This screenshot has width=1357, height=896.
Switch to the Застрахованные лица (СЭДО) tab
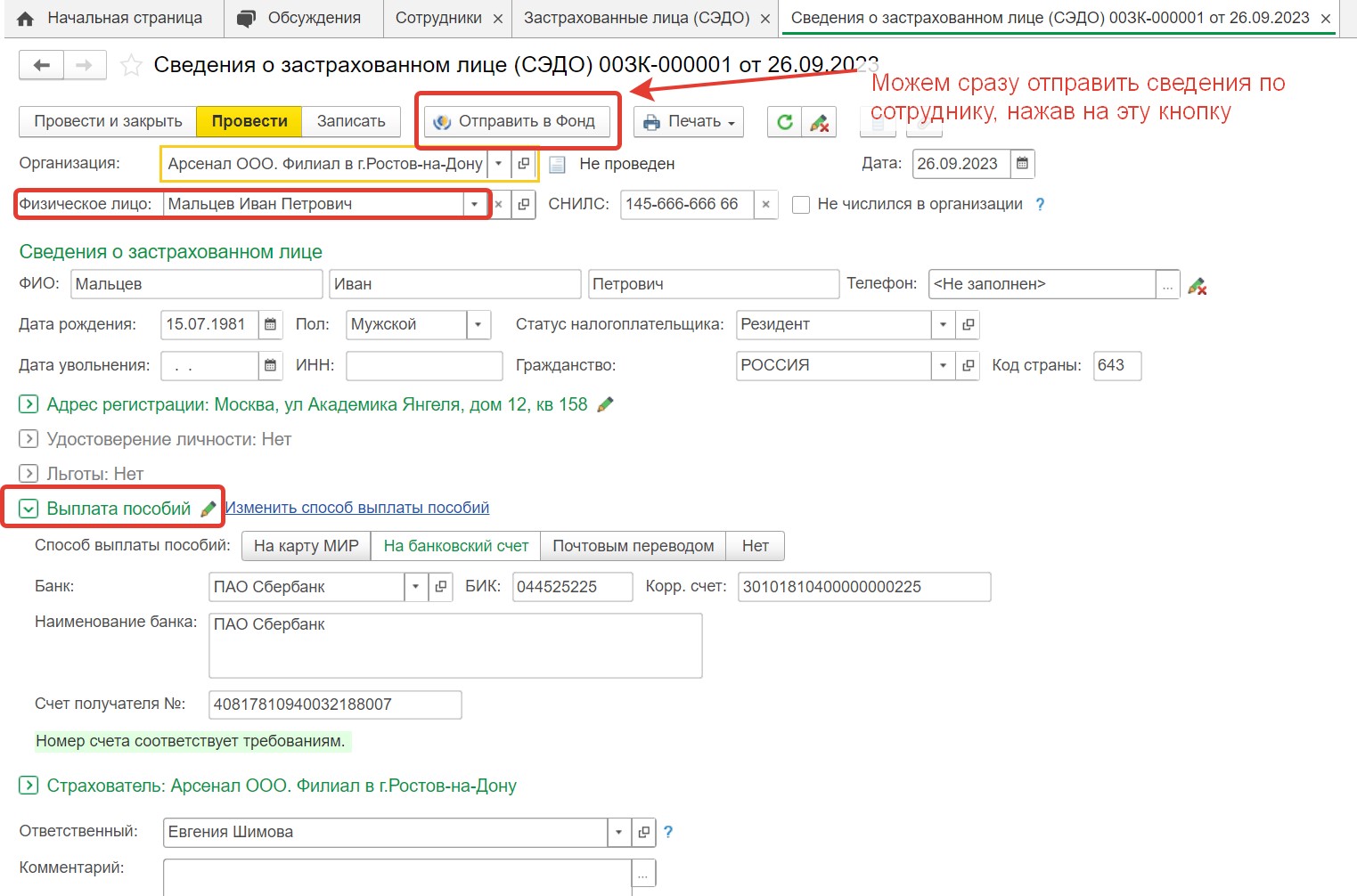coord(636,18)
